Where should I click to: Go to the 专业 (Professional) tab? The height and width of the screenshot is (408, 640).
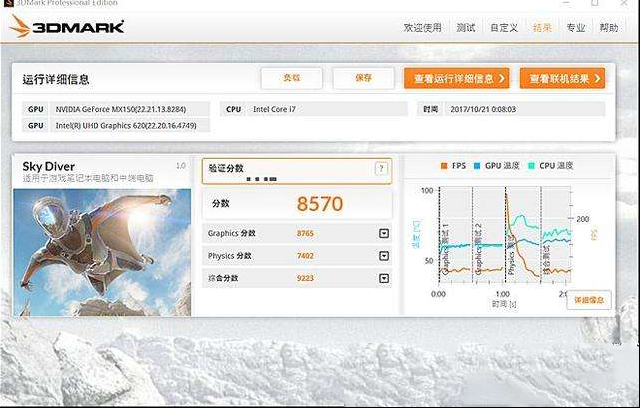click(x=576, y=28)
